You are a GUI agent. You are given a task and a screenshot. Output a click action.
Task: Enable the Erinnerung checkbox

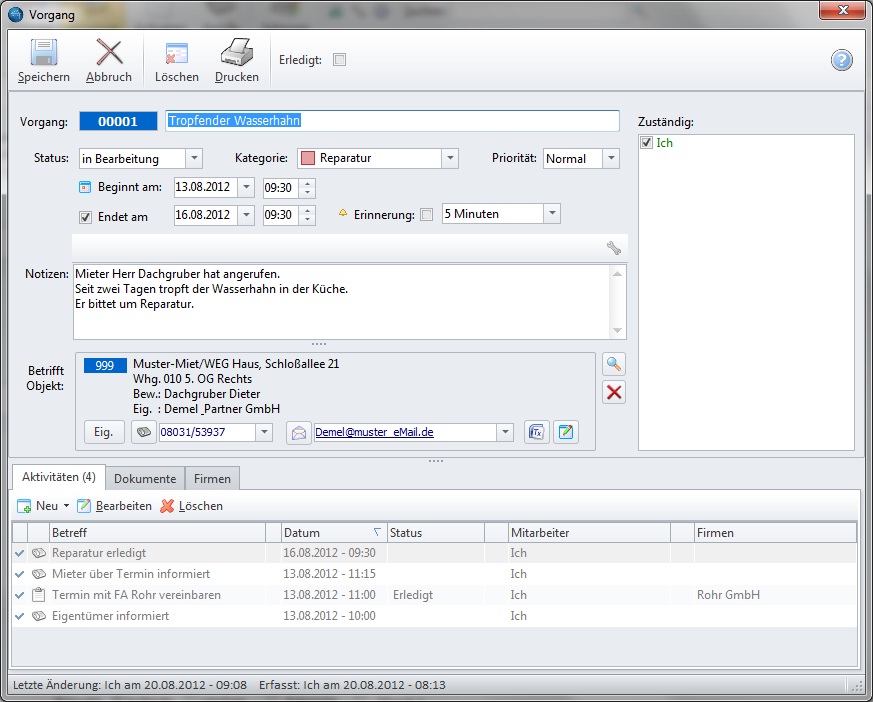coord(426,214)
